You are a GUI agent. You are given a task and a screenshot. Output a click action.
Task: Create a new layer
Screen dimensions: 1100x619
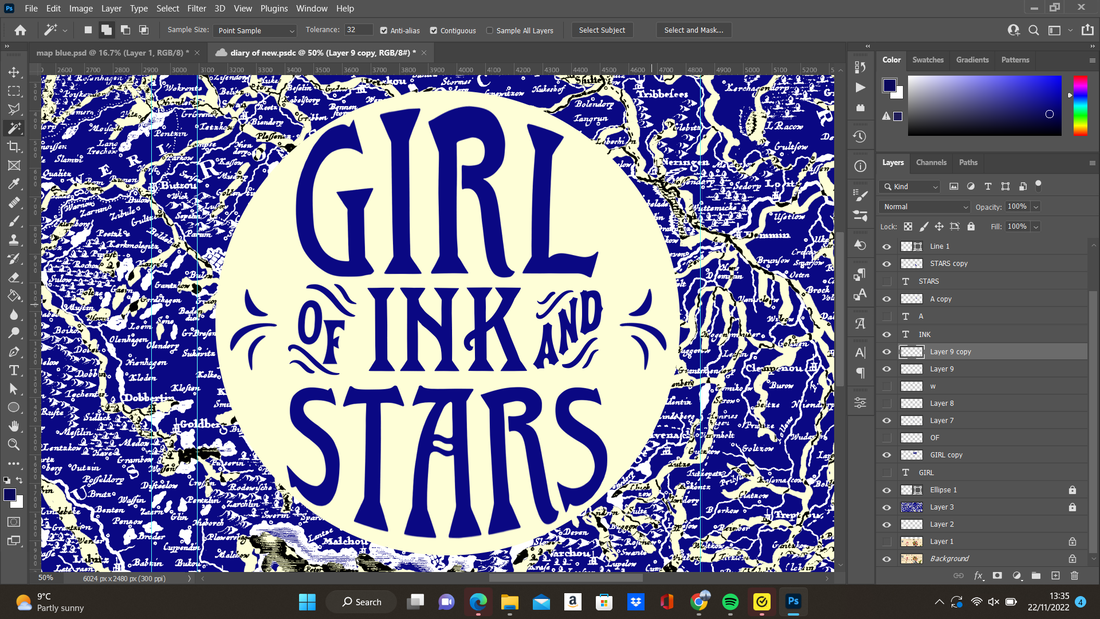pyautogui.click(x=1055, y=575)
